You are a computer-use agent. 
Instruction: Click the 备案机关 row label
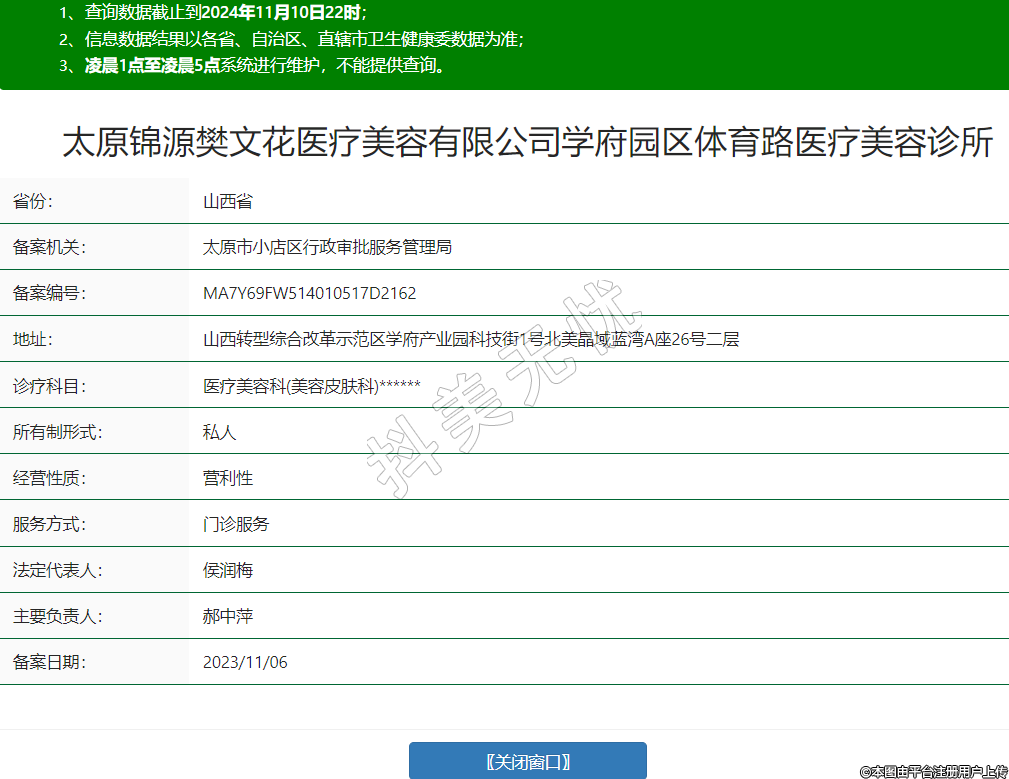click(x=50, y=247)
